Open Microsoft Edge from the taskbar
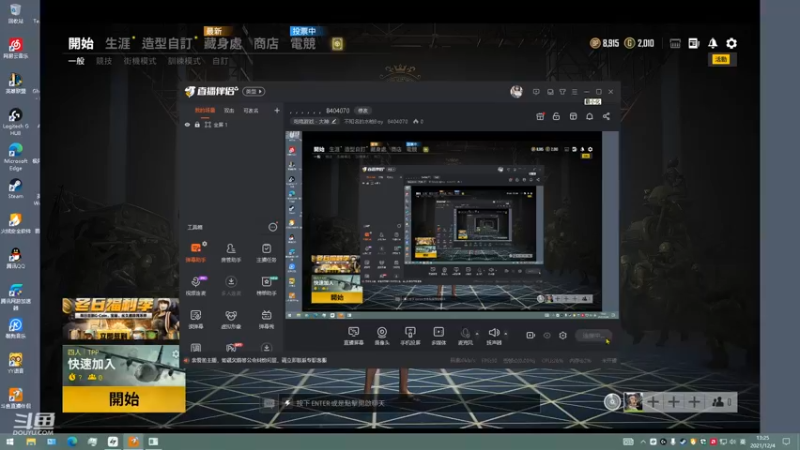 pos(72,441)
